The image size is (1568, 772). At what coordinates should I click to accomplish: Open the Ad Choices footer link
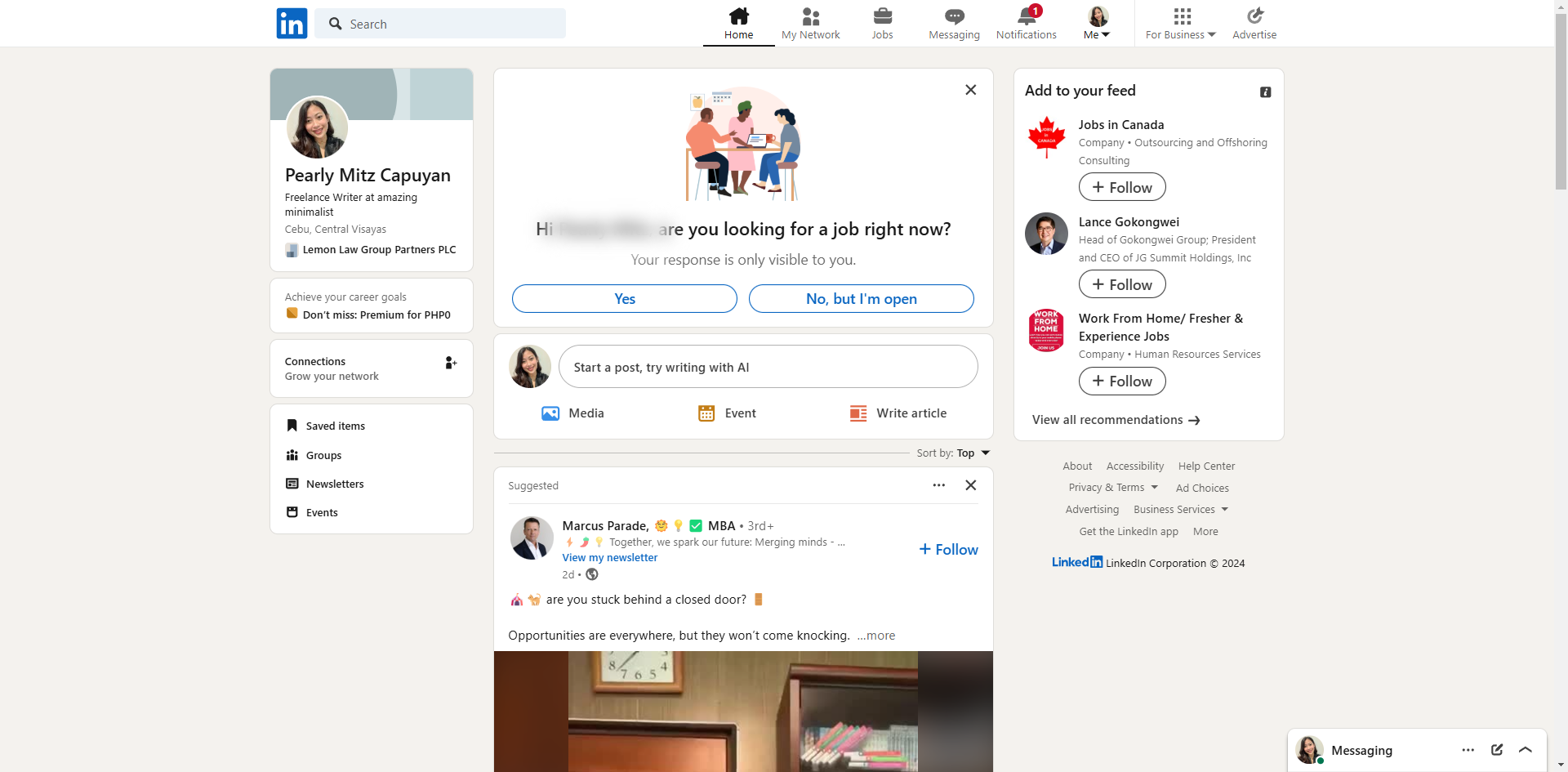[1202, 488]
